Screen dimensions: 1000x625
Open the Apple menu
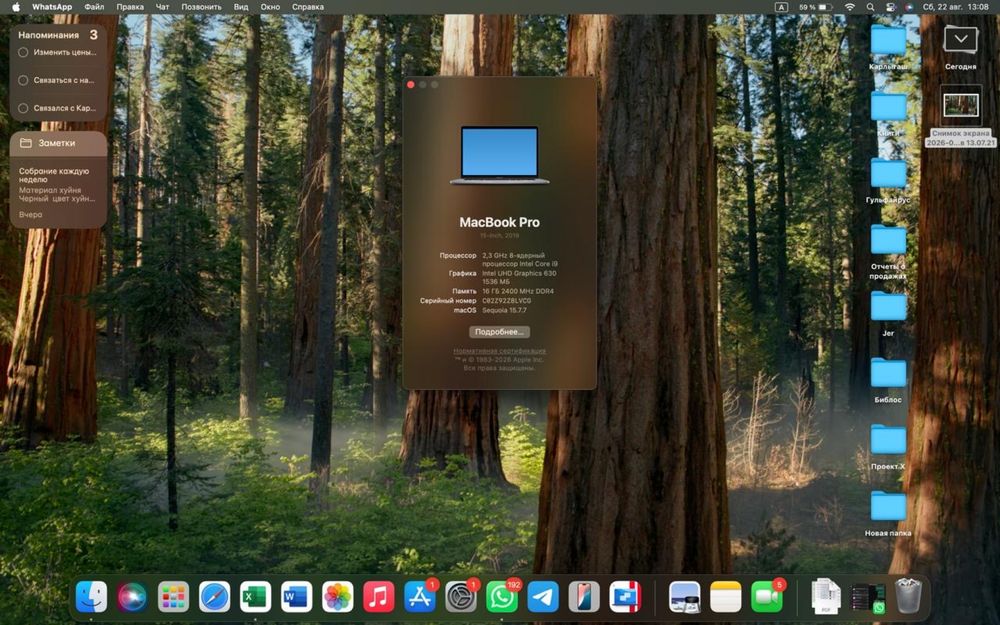16,7
